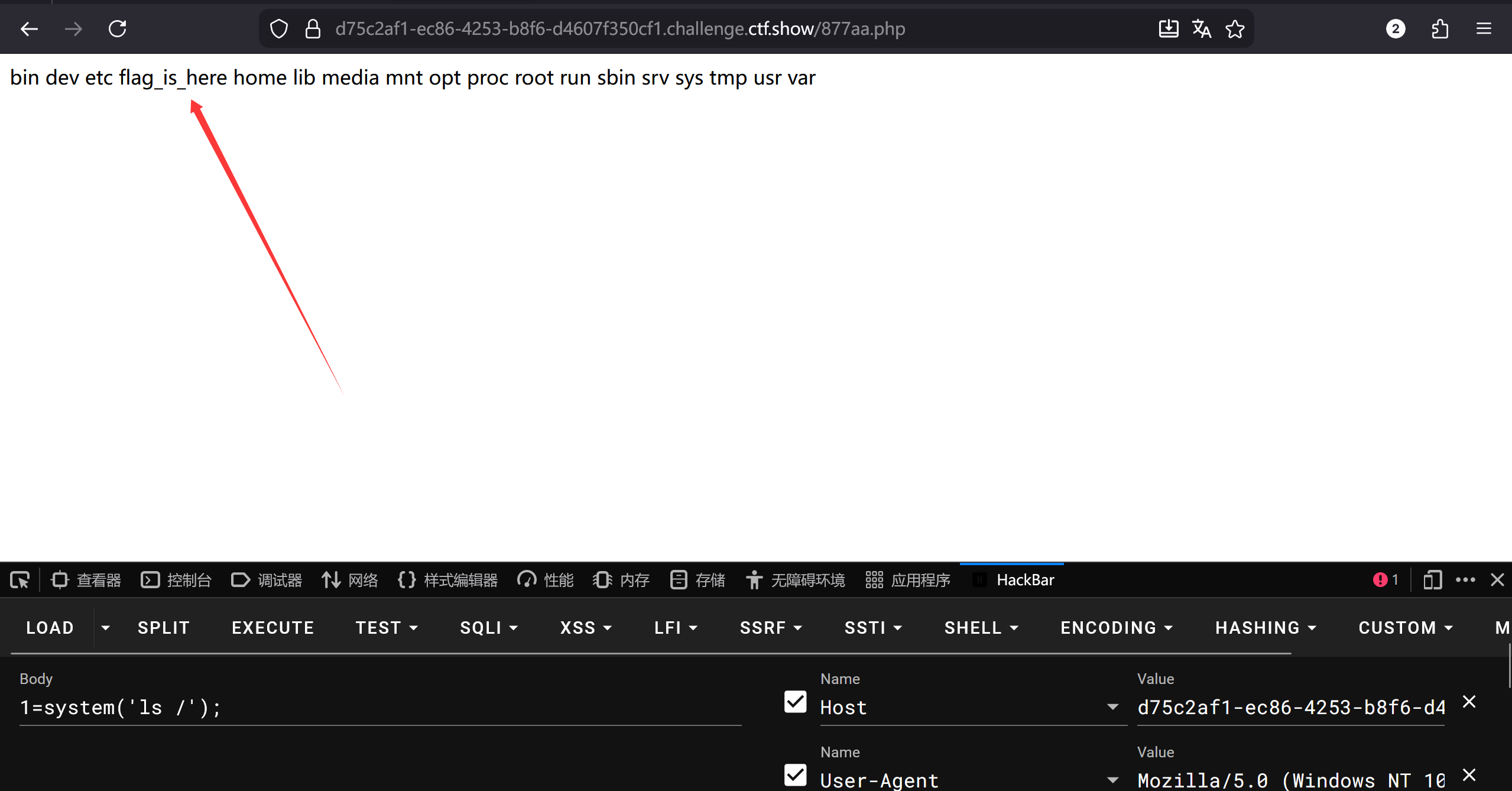
Task: Open the responsive design mode icon
Action: (1432, 580)
